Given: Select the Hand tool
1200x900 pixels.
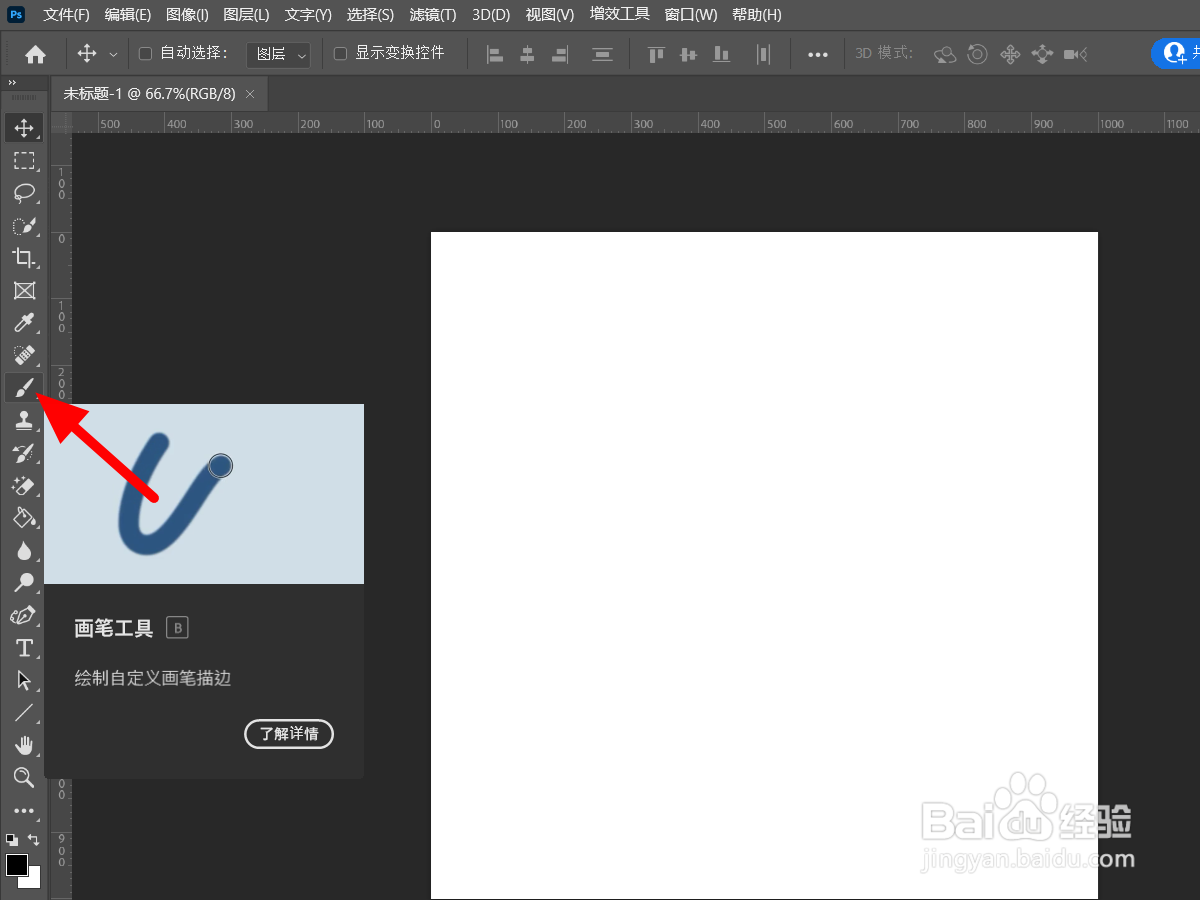Looking at the screenshot, I should coord(24,745).
